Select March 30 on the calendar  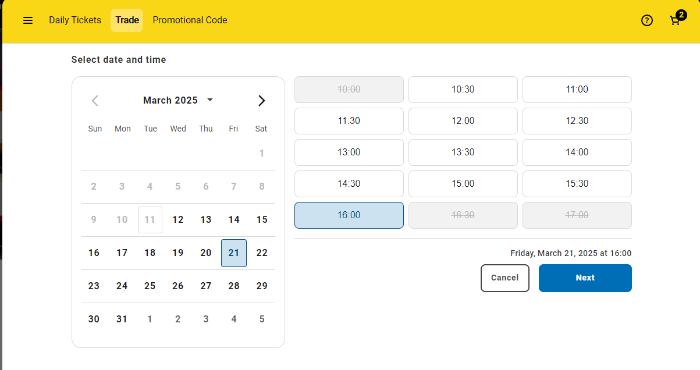tap(94, 319)
